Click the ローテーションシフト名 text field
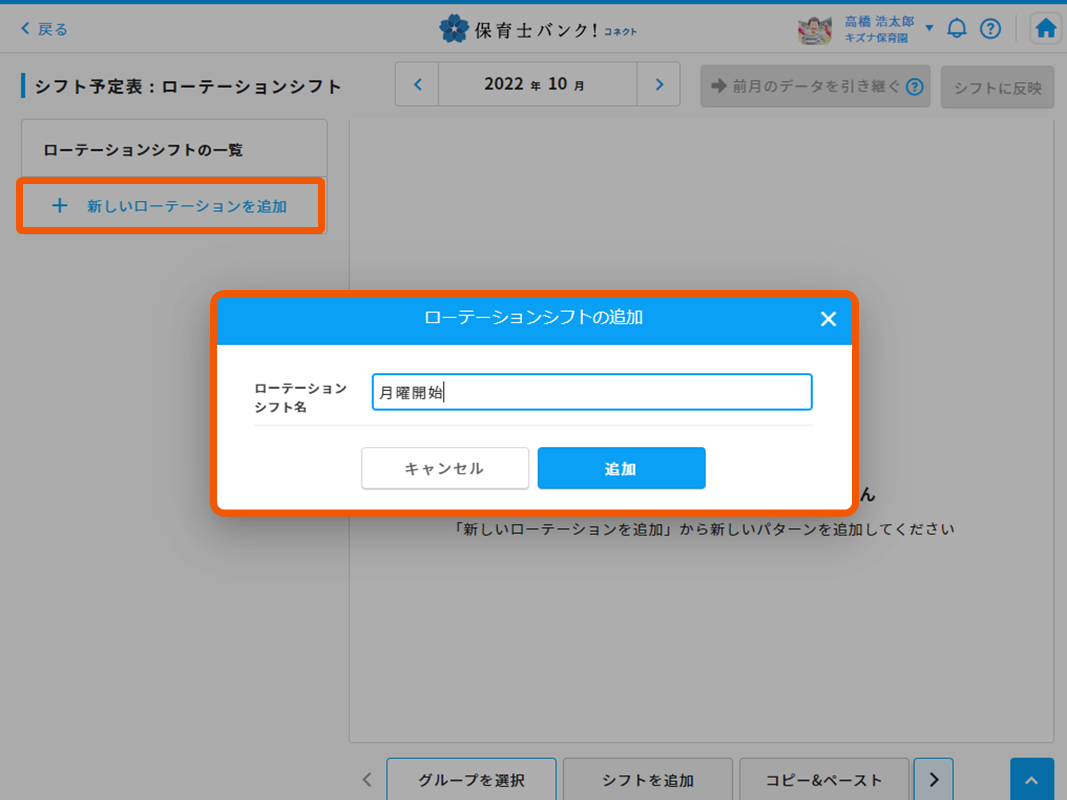This screenshot has height=800, width=1067. pos(591,392)
